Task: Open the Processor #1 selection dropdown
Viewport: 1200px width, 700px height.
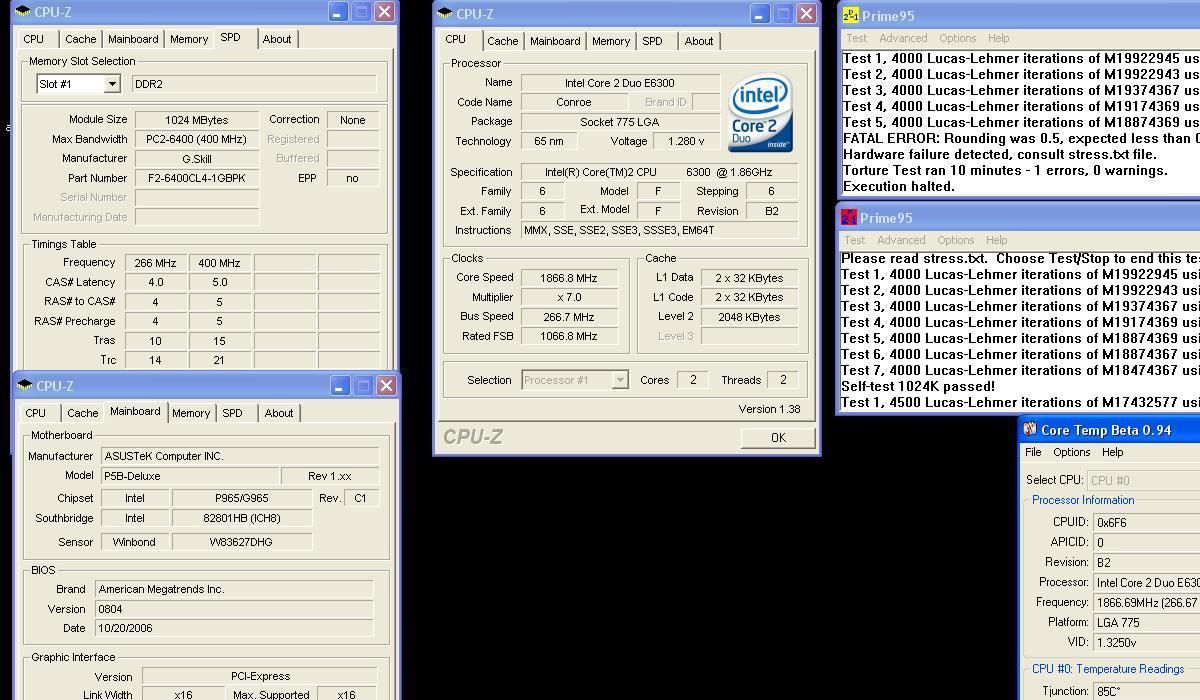Action: click(x=620, y=380)
